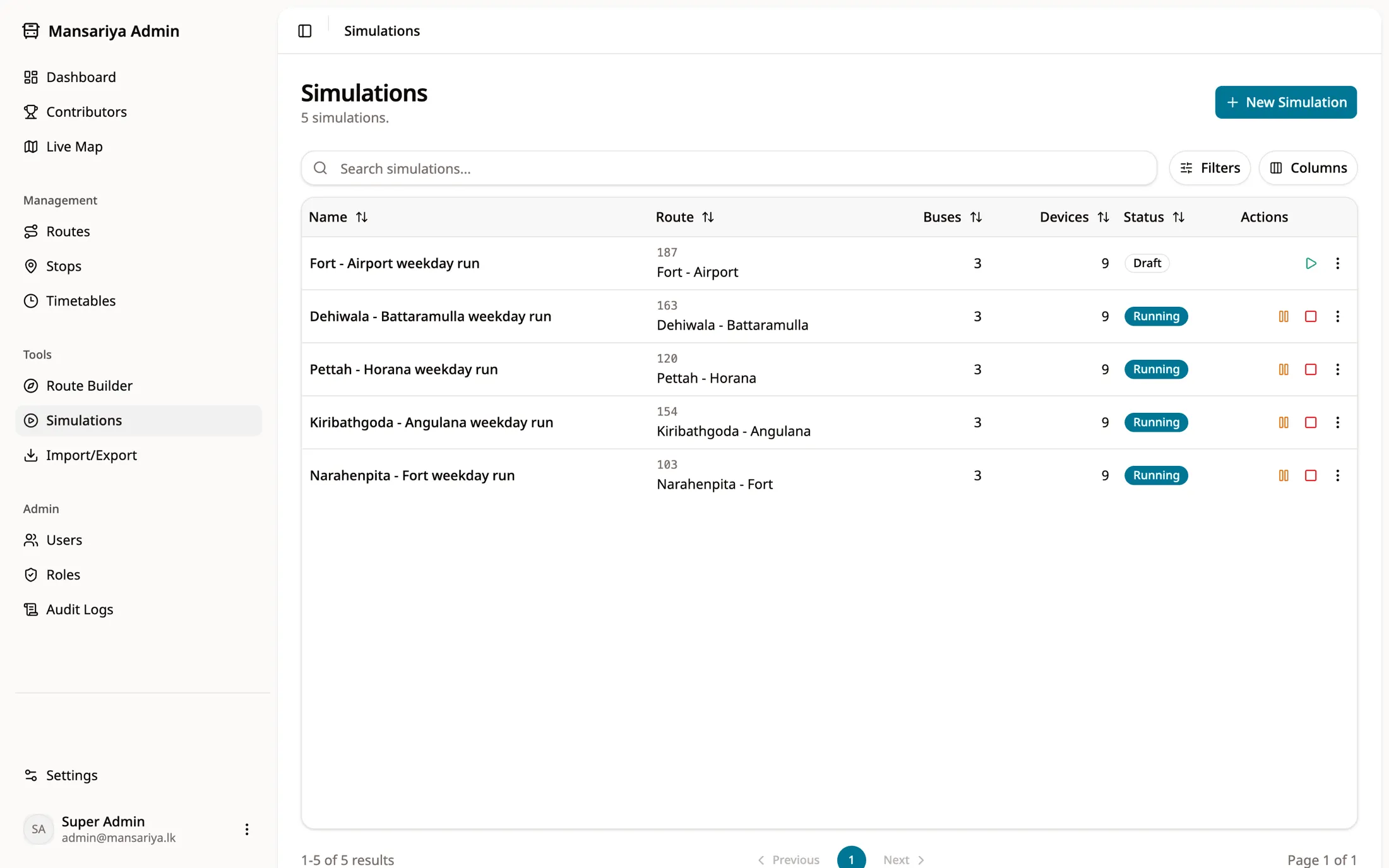
Task: Go to Contributors in sidebar
Action: click(139, 112)
